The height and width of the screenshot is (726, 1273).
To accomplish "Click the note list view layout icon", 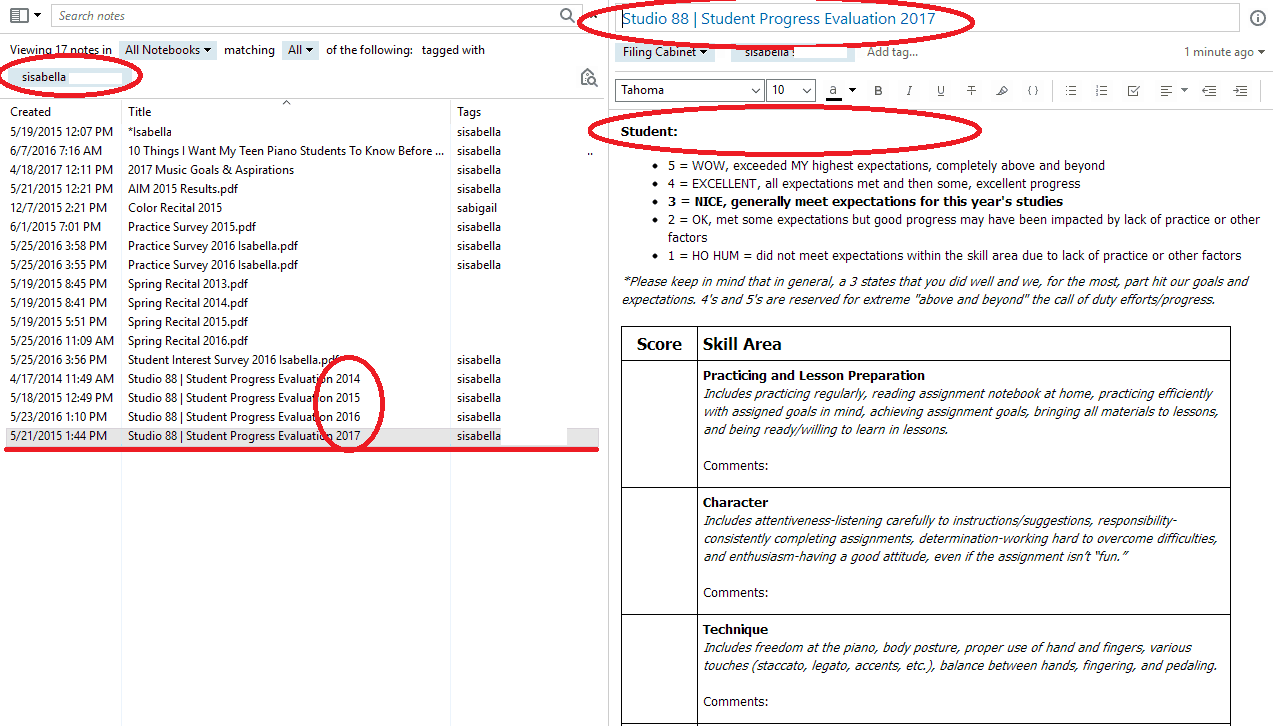I will pos(19,16).
